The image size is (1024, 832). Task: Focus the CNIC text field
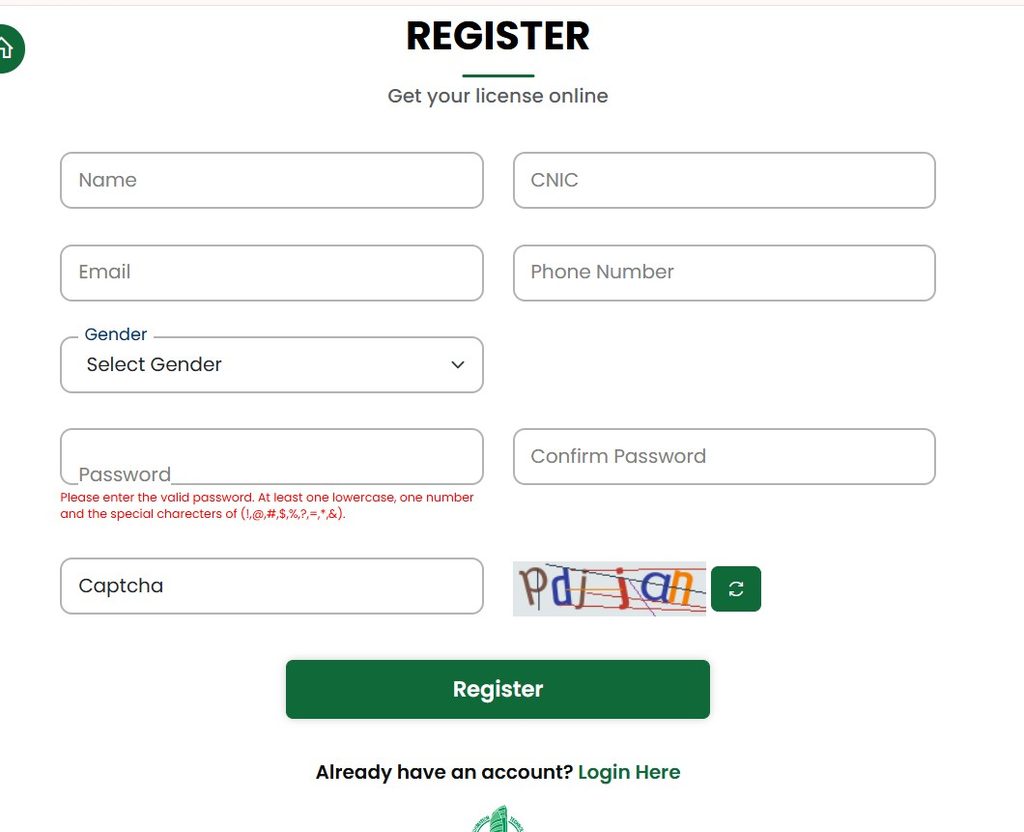point(724,180)
